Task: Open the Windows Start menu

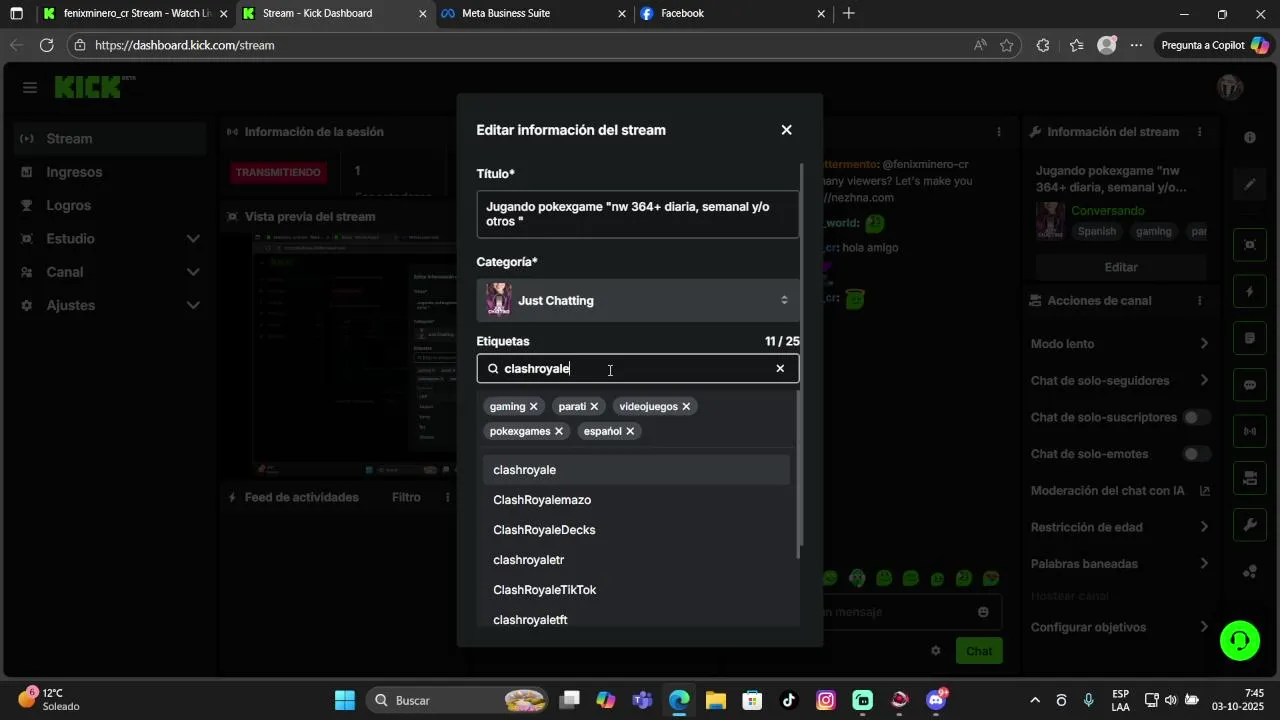Action: [345, 700]
